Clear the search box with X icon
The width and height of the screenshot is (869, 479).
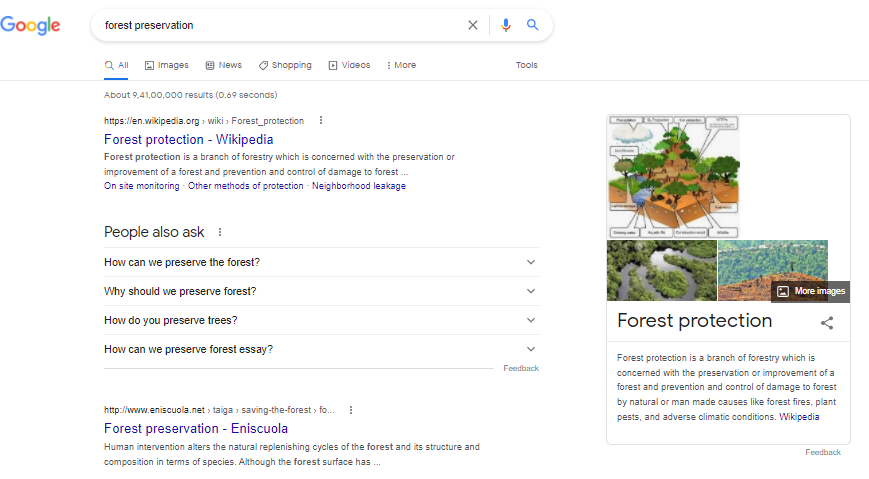point(473,26)
